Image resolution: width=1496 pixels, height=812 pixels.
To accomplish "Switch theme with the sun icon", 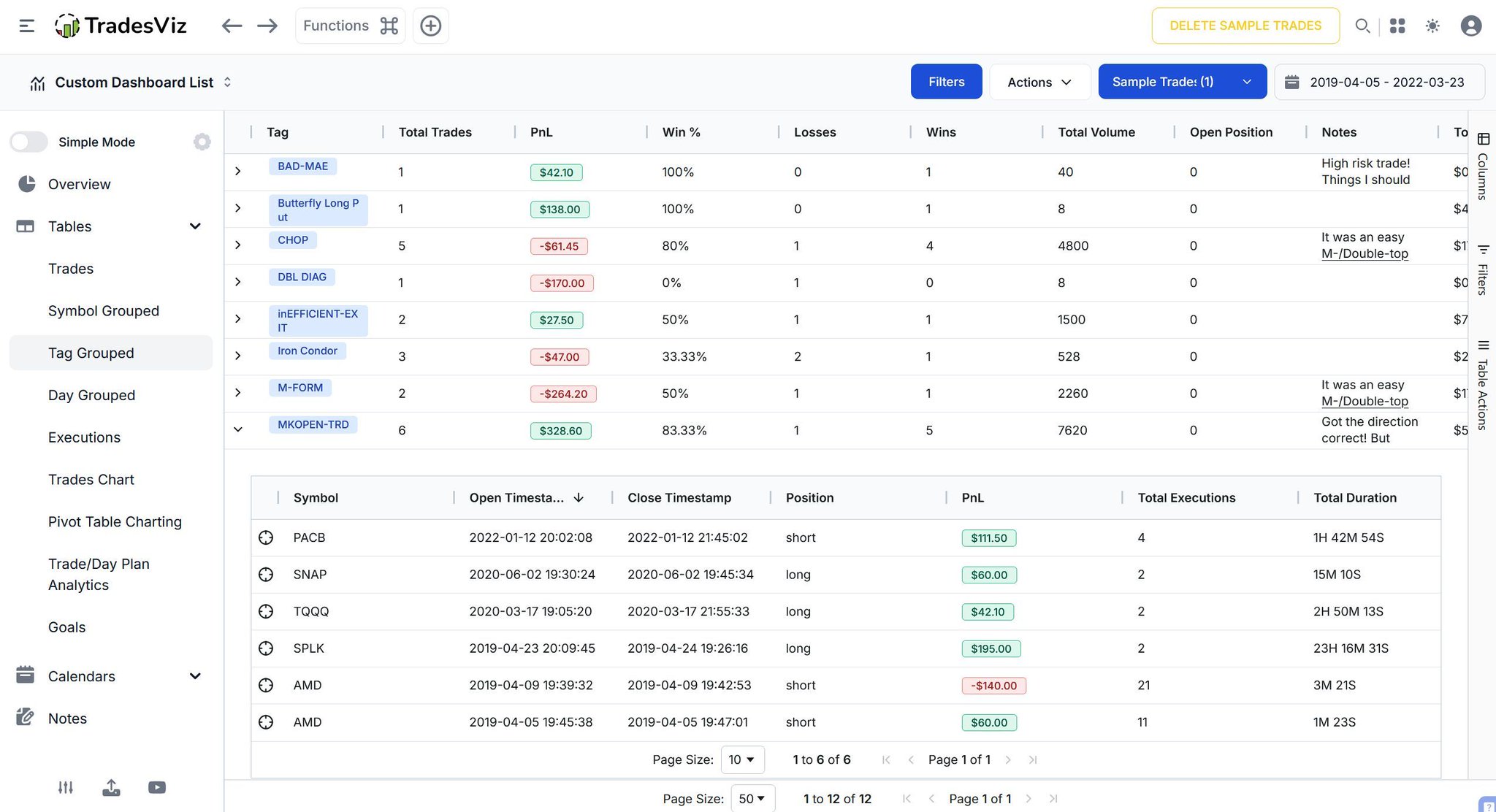I will 1432,26.
